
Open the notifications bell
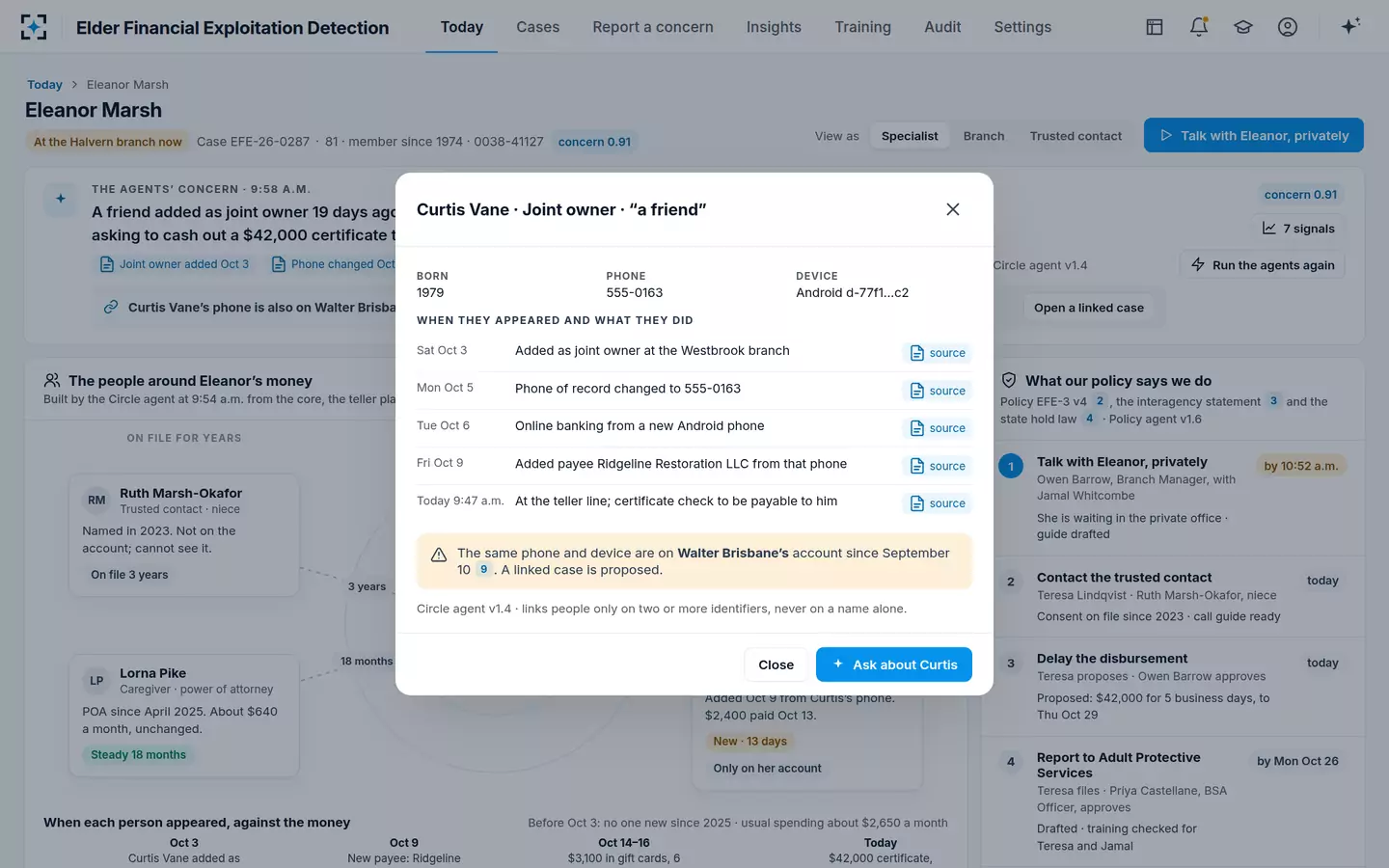click(1199, 27)
